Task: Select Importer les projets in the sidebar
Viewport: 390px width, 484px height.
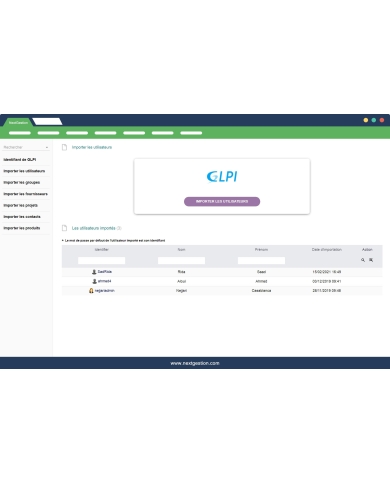Action: tap(20, 205)
